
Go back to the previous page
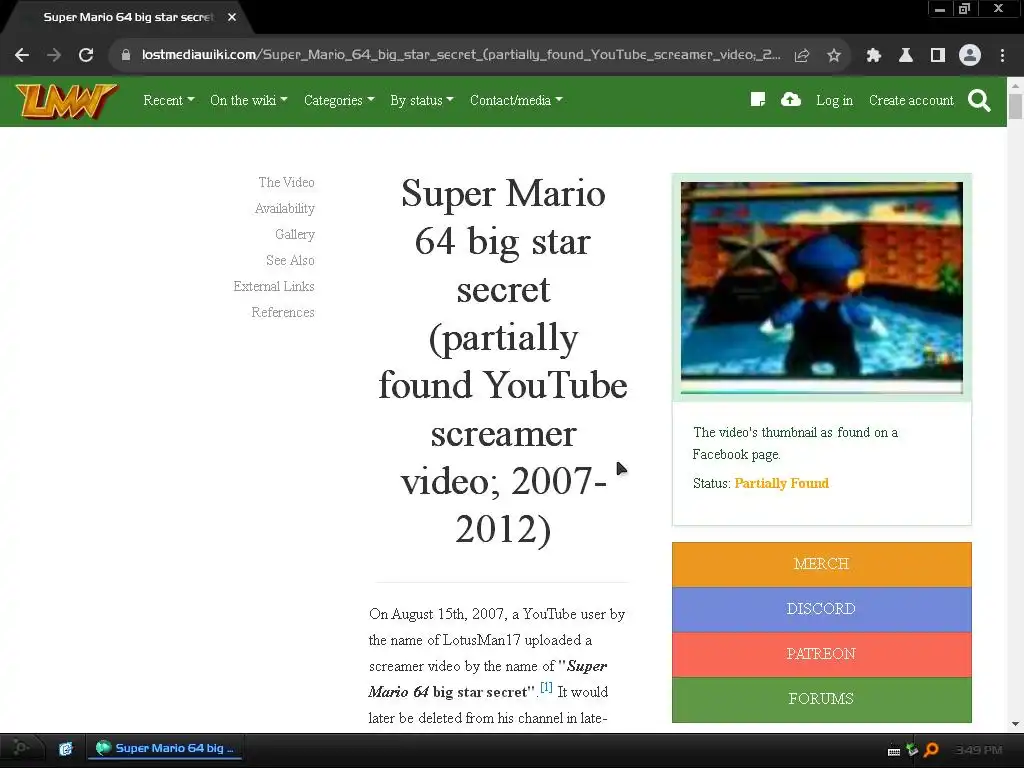[x=22, y=56]
